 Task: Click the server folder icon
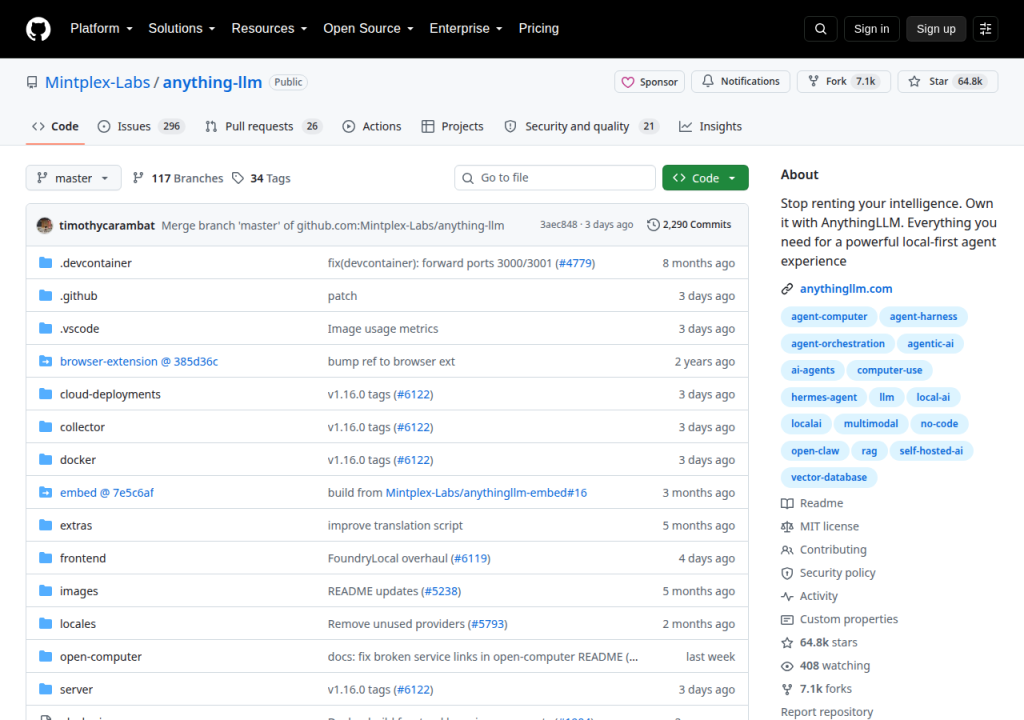(45, 689)
